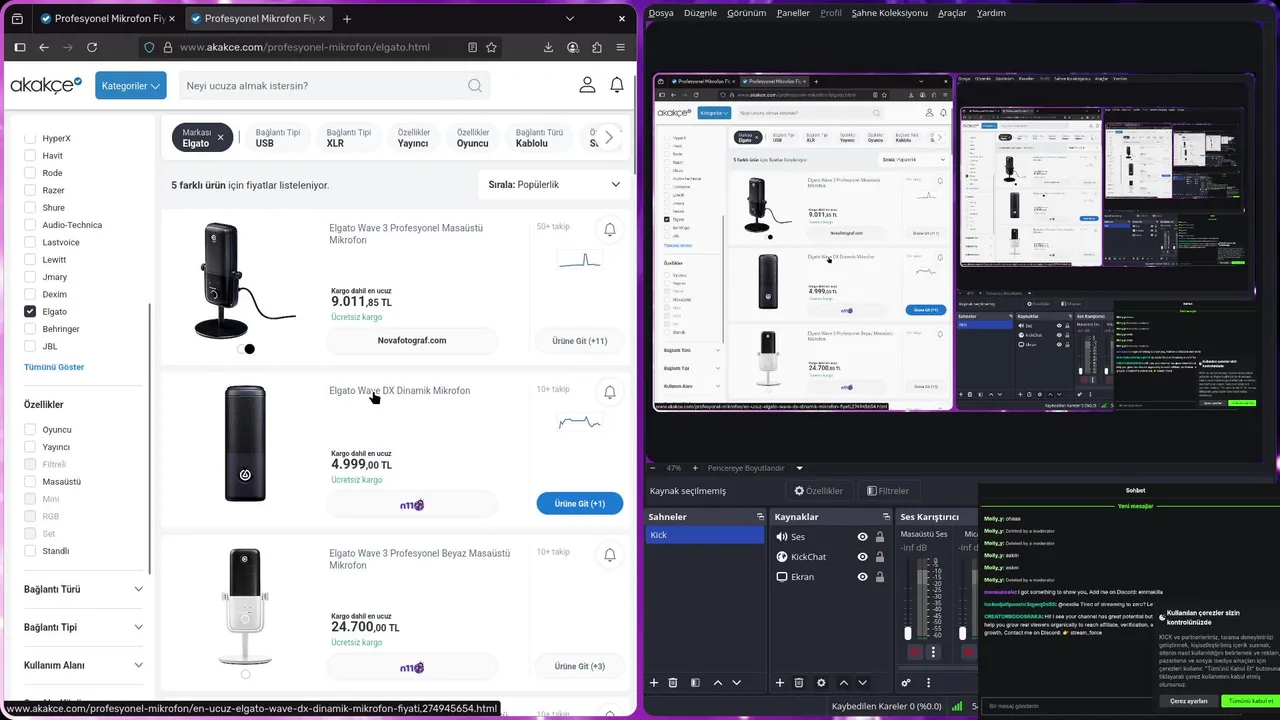The height and width of the screenshot is (720, 1280).
Task: Expand the Bağlantı Tipi filter section
Action: [83, 627]
